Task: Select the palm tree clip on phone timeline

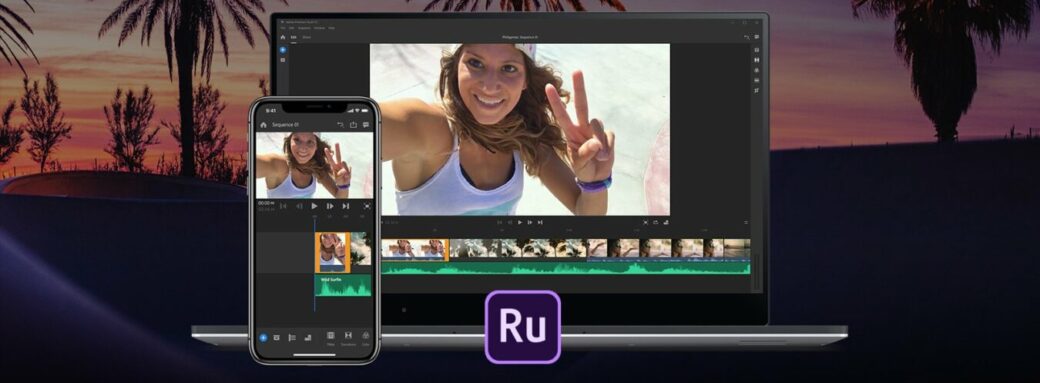Action: click(361, 249)
